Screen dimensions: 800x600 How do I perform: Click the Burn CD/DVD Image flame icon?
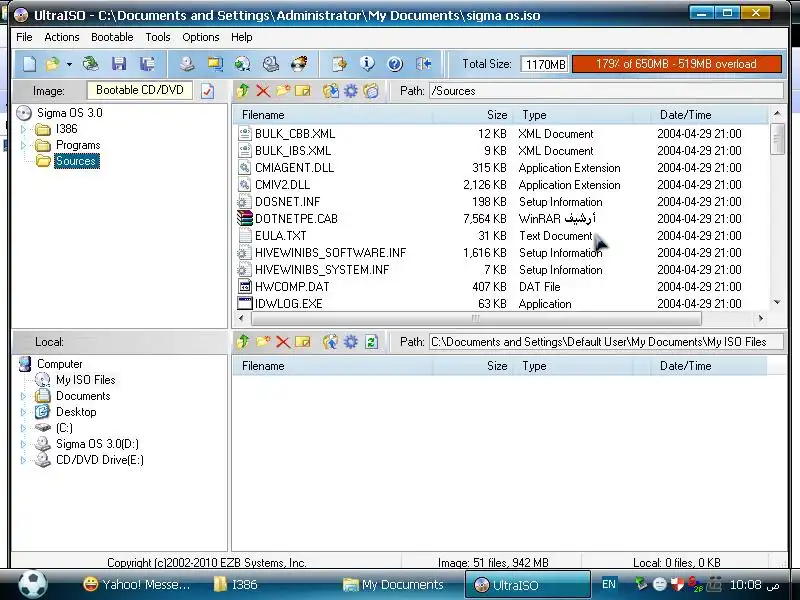click(299, 64)
